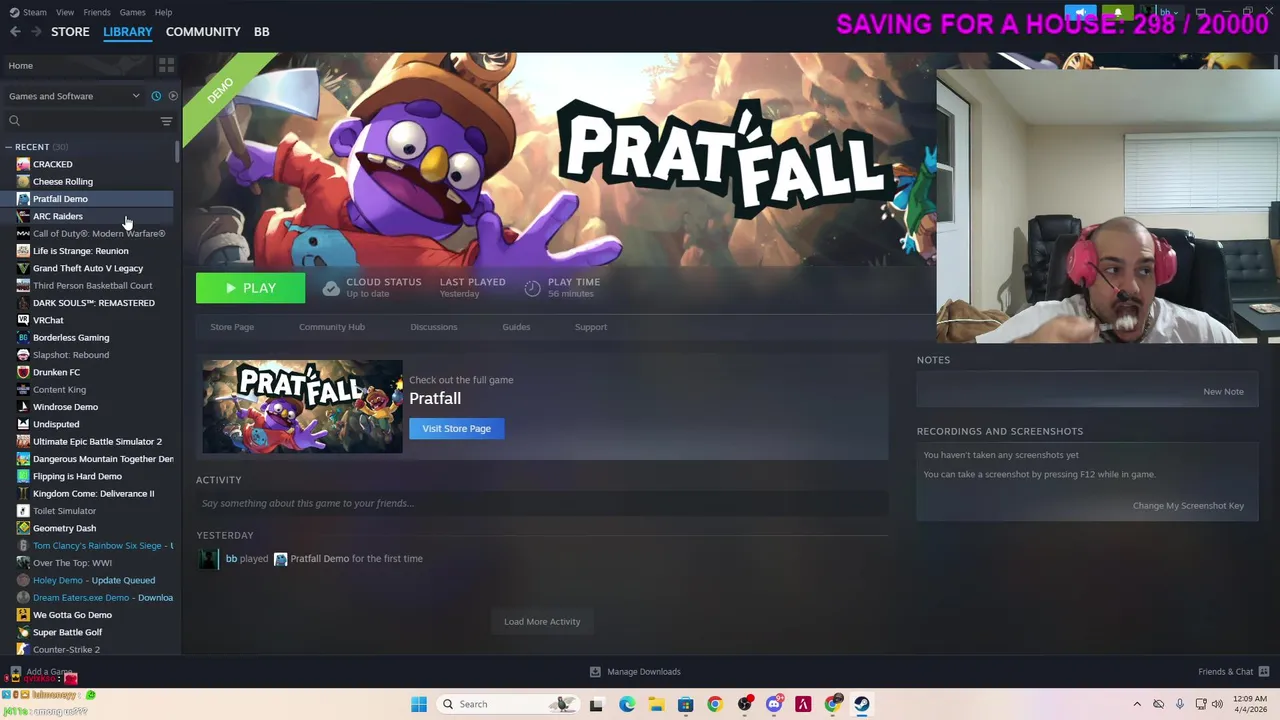Click Change My Screenshot Key

click(x=1188, y=506)
